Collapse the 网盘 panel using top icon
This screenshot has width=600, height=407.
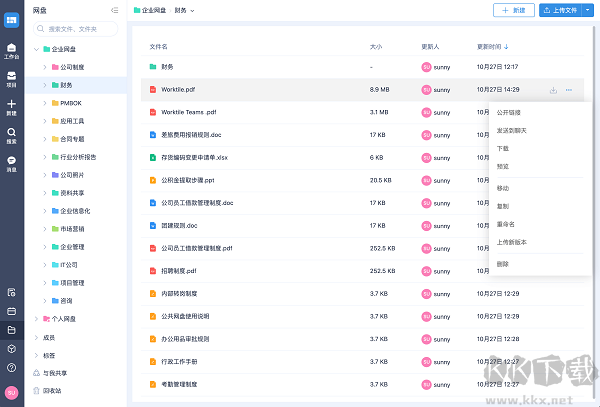115,10
